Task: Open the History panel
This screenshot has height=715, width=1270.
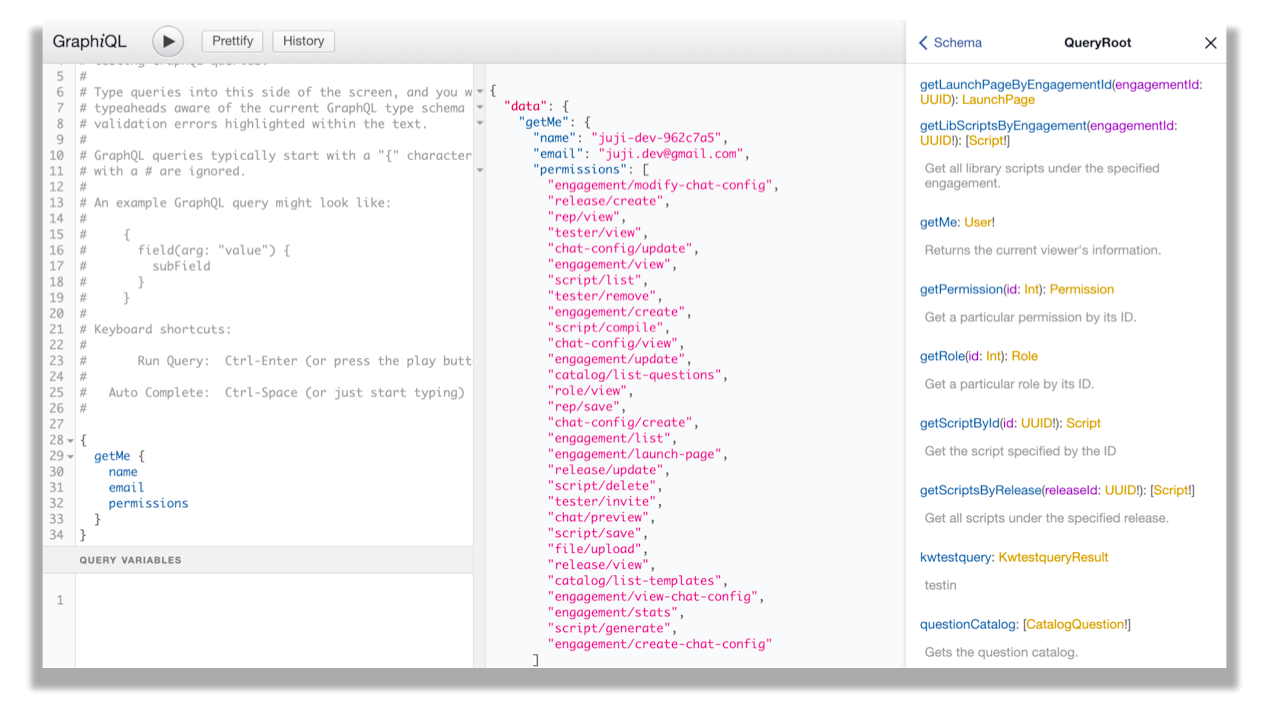Action: (x=303, y=41)
